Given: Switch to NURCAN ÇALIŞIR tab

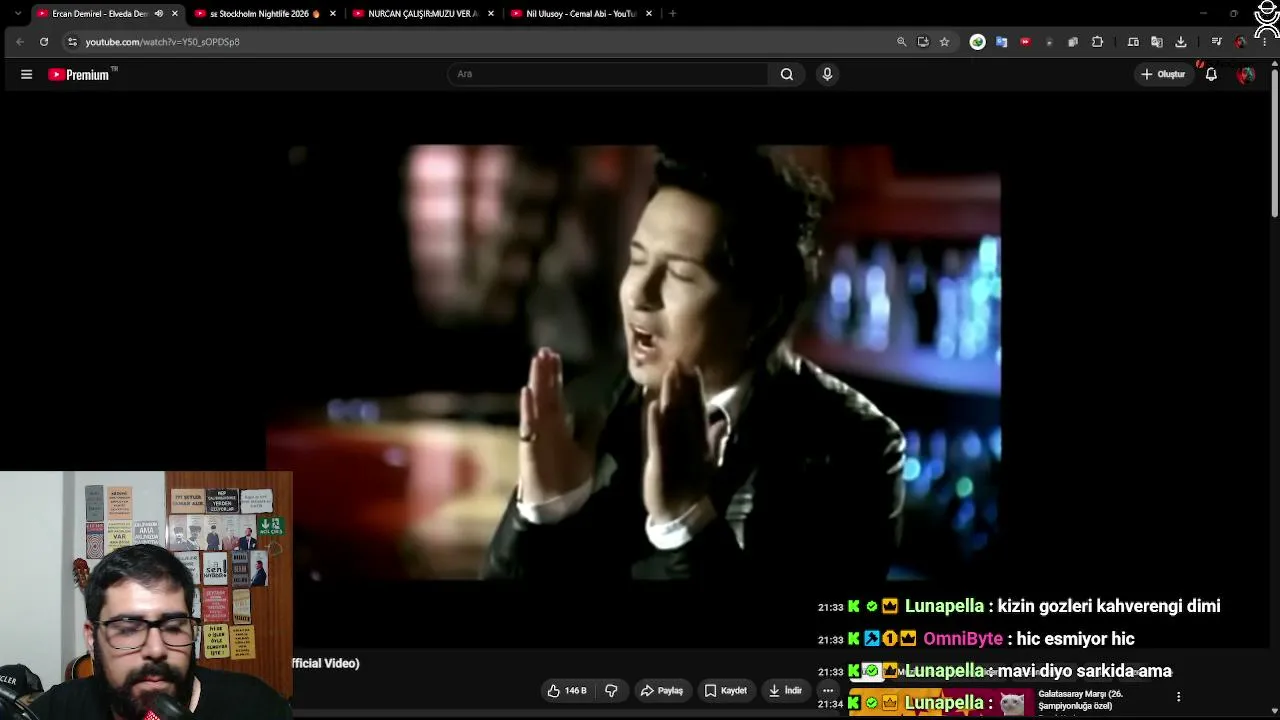Looking at the screenshot, I should 421,14.
